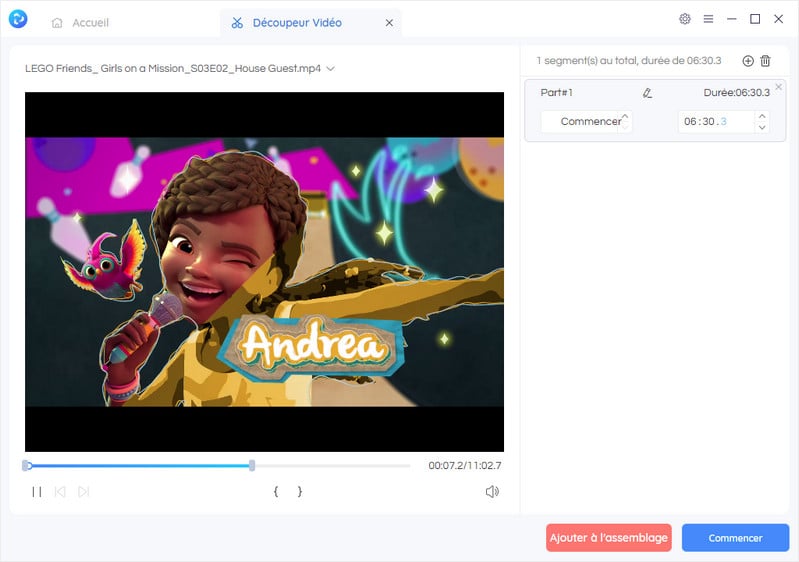Image resolution: width=799 pixels, height=562 pixels.
Task: Maximize the application window
Action: (x=755, y=19)
